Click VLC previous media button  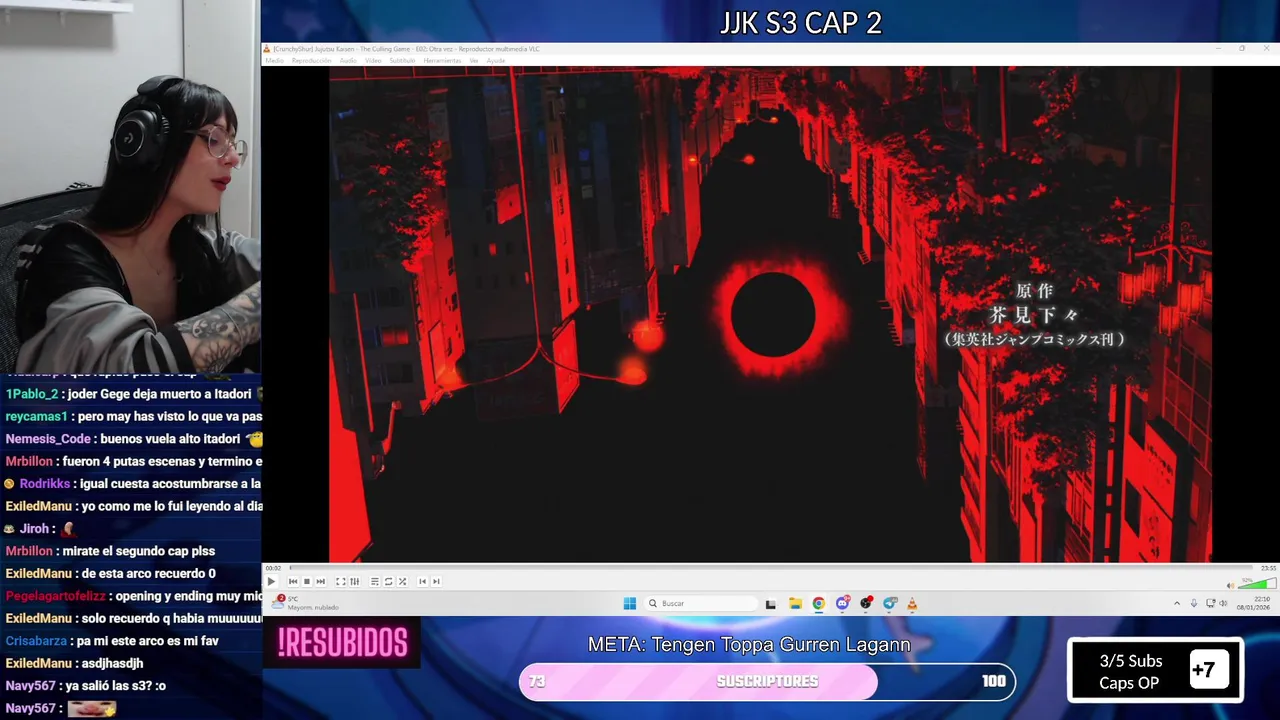click(x=293, y=581)
